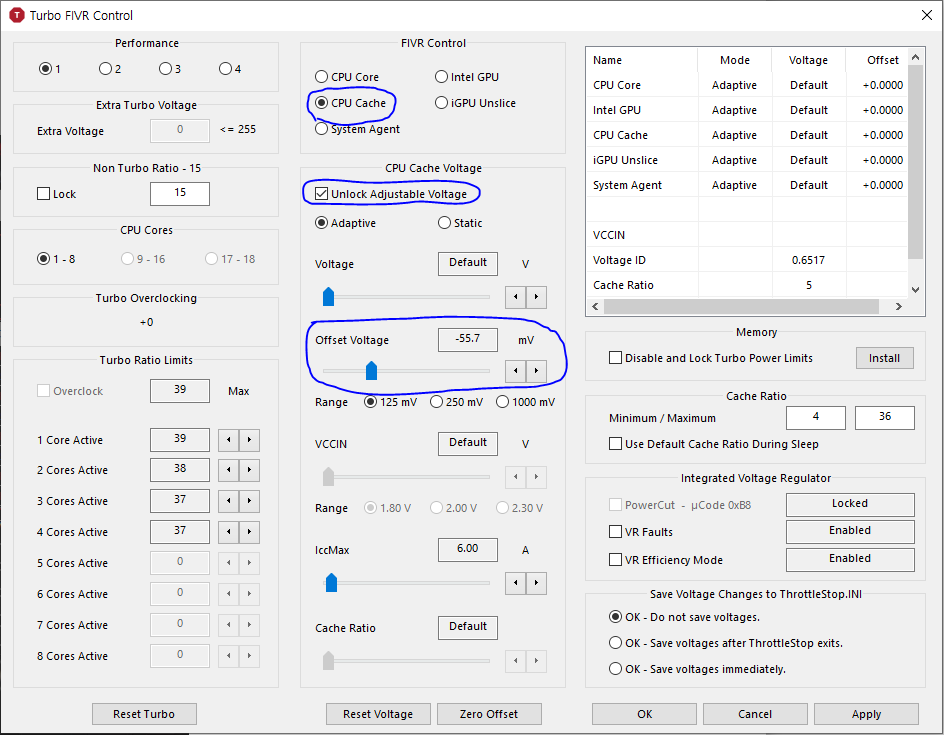Select System Agent option
Screen dimensions: 944x735
pos(358,129)
